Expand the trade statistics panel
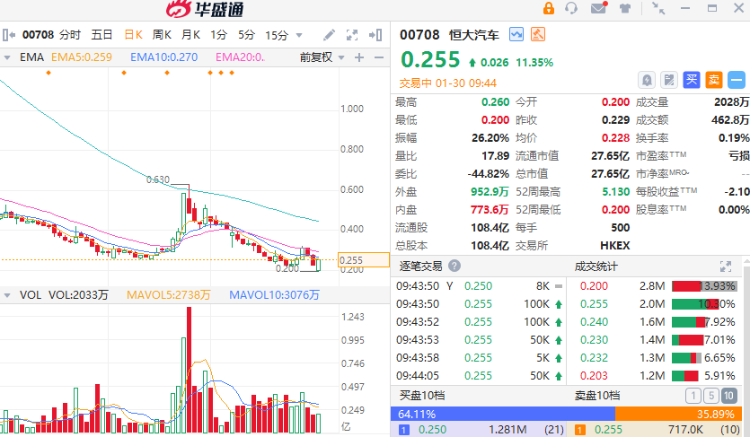The image size is (750, 437). point(726,266)
